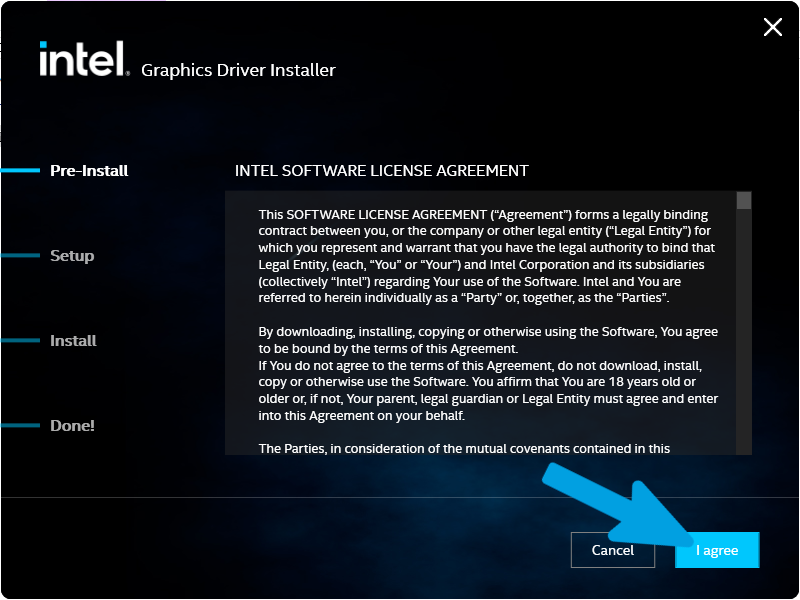Select the Install step in sidebar
800x600 pixels.
[73, 340]
